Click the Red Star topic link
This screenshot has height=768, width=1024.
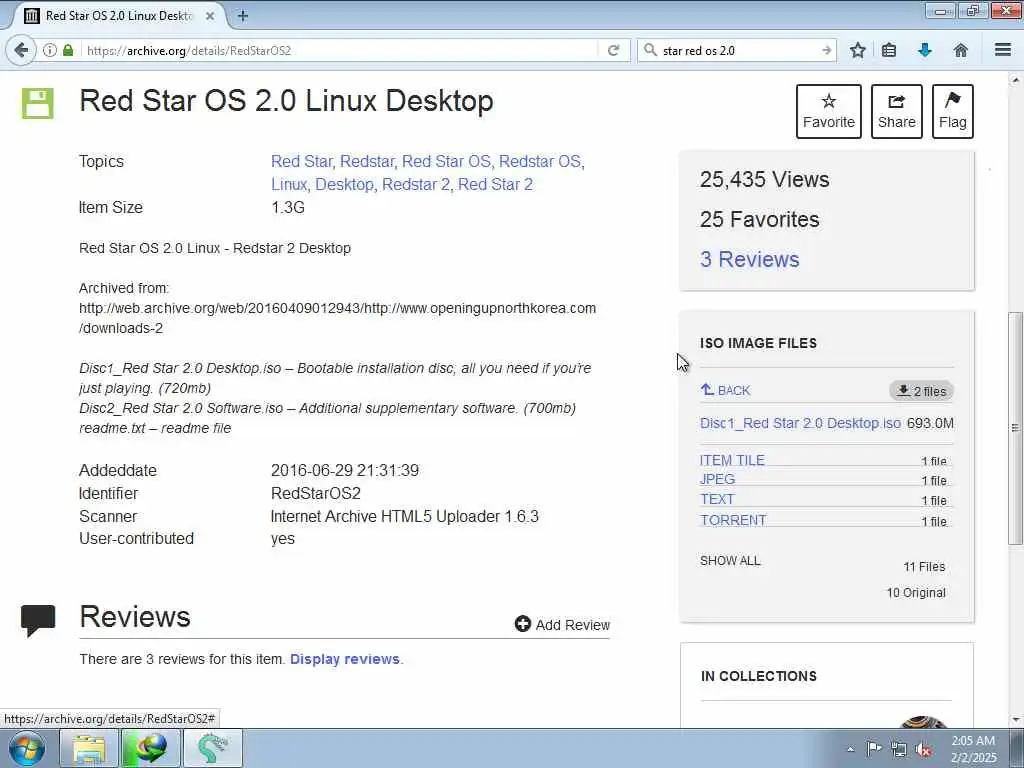(x=301, y=161)
